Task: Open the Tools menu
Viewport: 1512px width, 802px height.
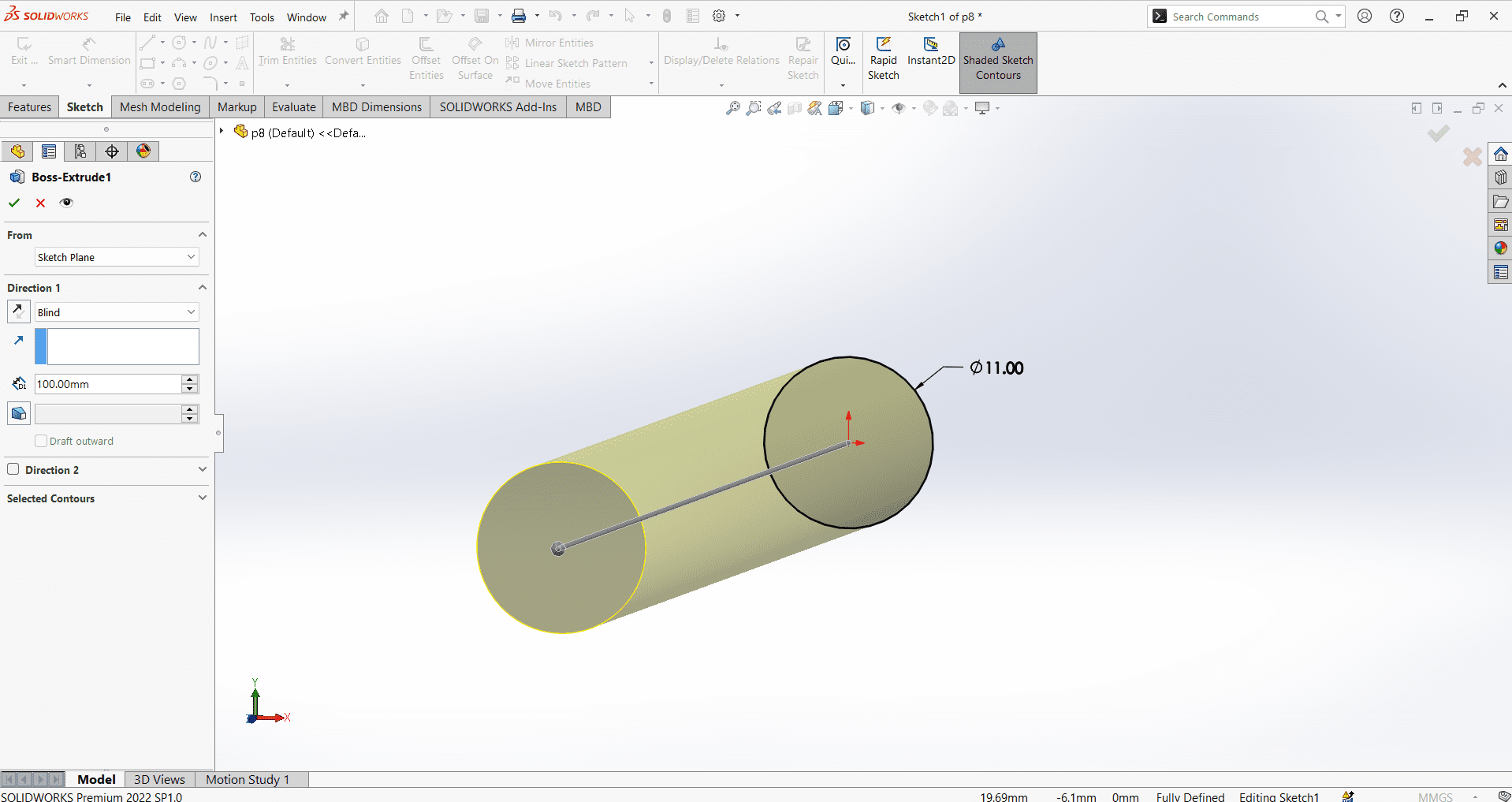Action: point(262,17)
